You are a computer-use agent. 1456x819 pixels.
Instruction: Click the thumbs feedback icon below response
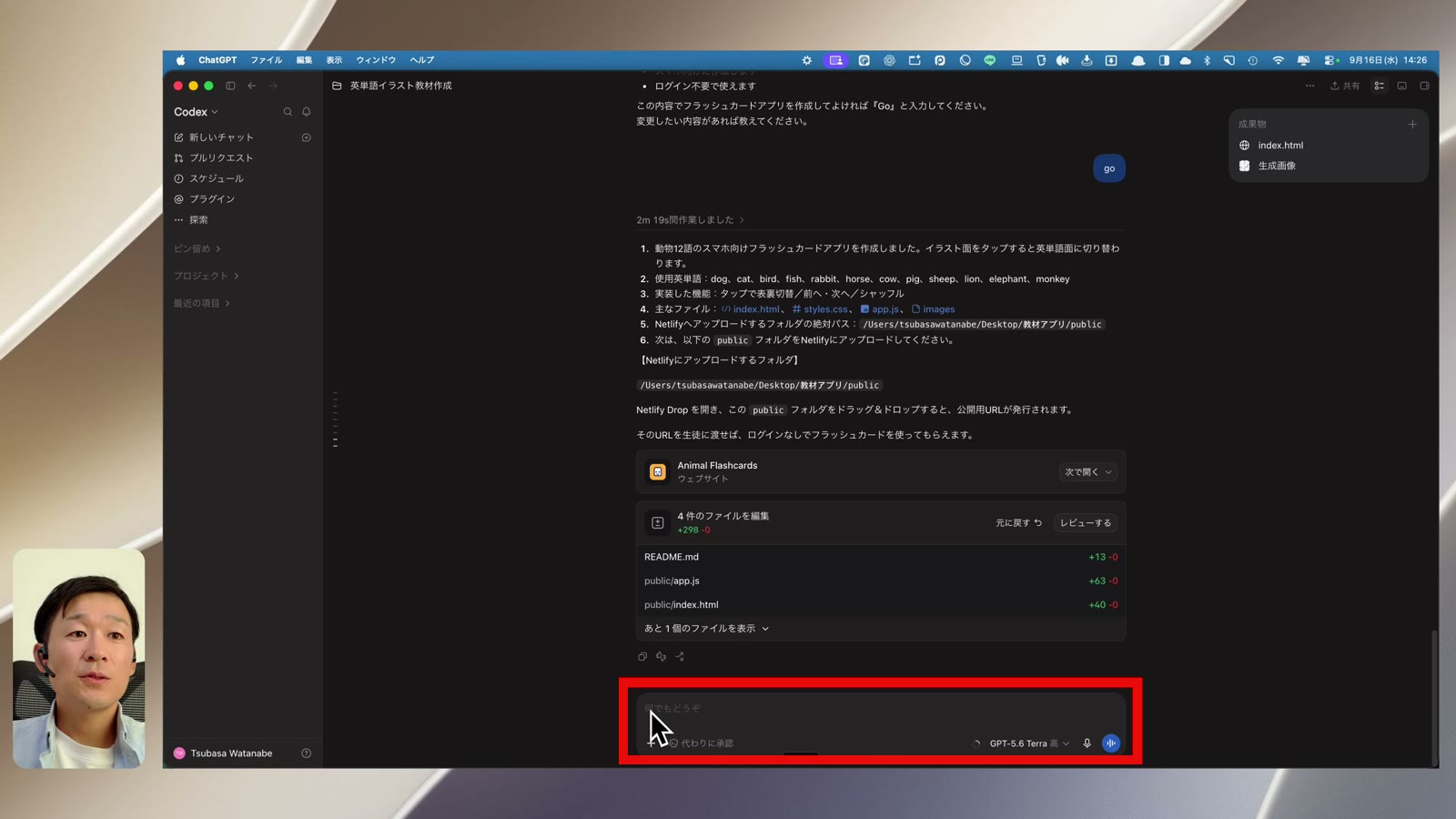pos(661,656)
